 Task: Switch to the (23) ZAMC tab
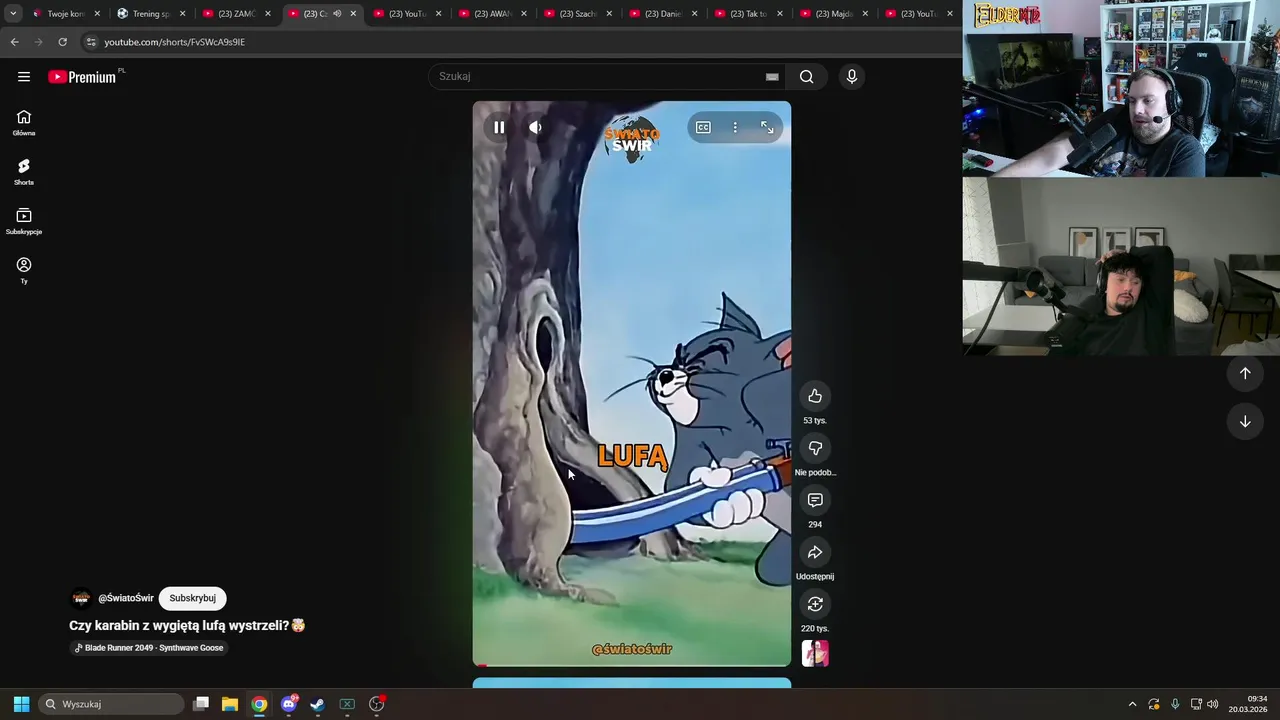click(x=236, y=14)
